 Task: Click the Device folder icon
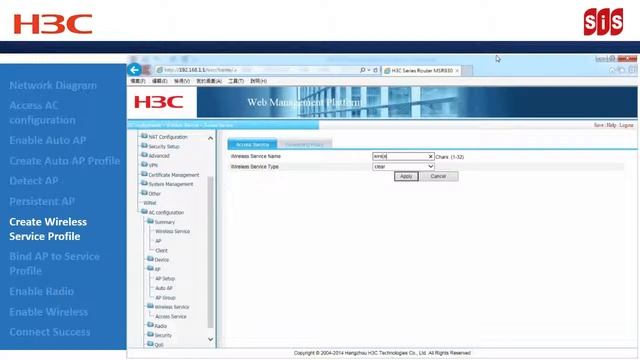(150, 259)
